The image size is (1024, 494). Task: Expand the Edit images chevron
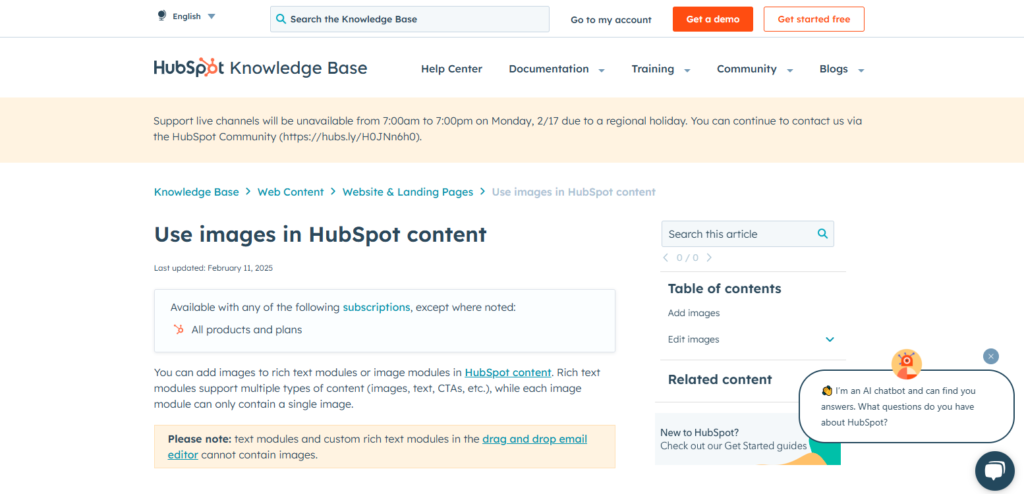click(x=829, y=339)
